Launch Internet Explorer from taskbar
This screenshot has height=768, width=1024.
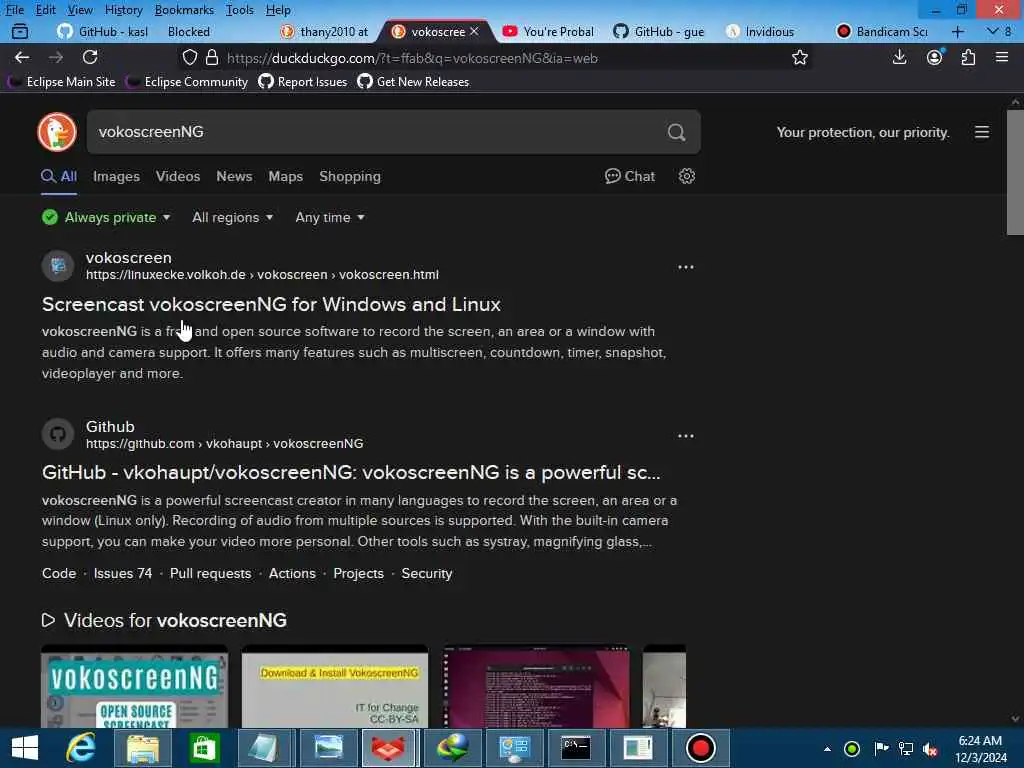81,748
